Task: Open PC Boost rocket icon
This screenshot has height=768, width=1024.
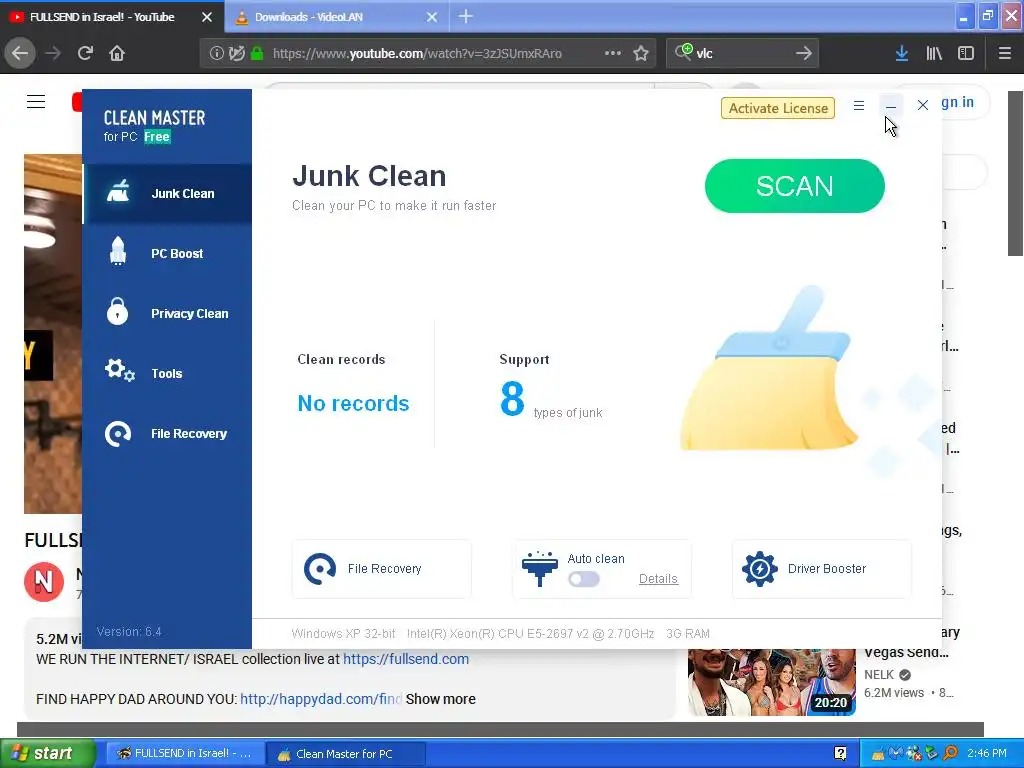Action: coord(118,252)
